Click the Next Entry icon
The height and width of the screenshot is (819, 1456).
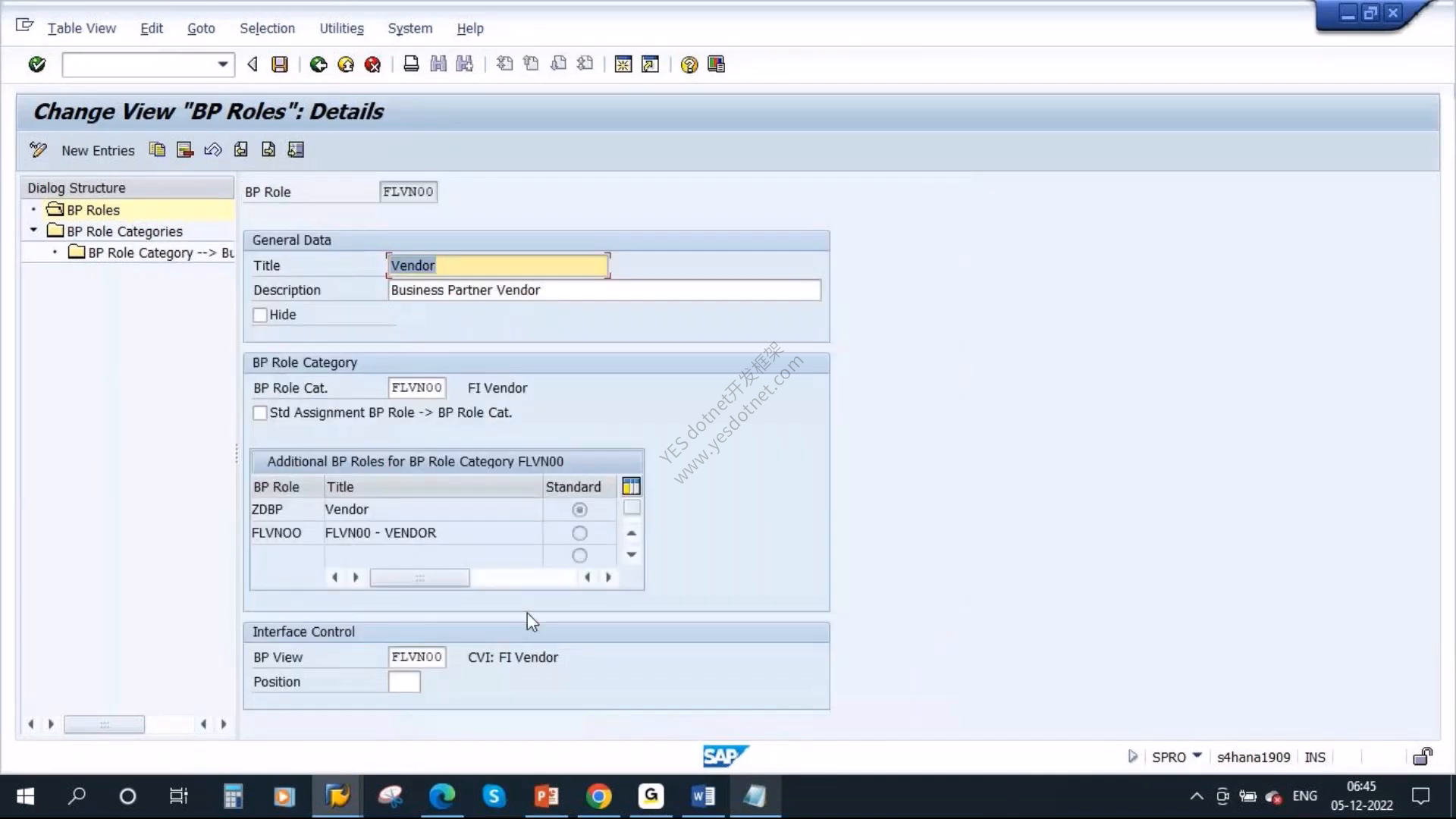click(x=268, y=149)
